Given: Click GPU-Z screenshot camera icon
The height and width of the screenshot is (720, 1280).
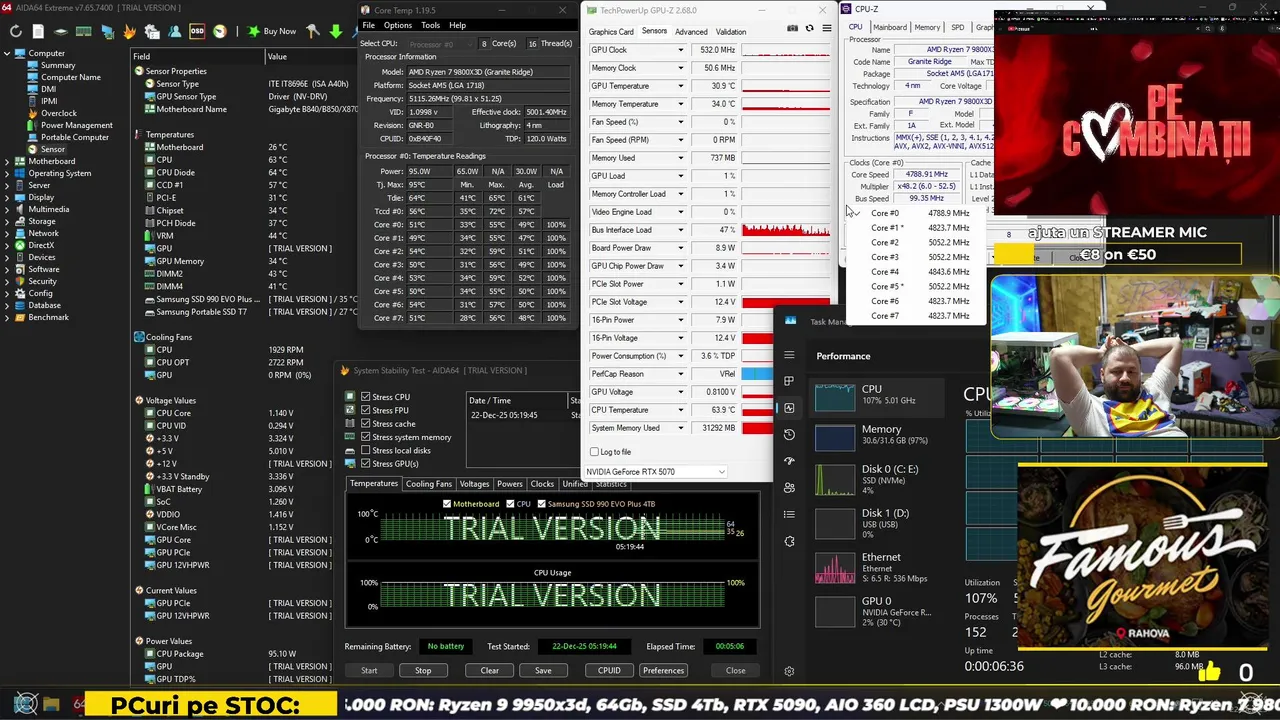Looking at the screenshot, I should tap(793, 29).
